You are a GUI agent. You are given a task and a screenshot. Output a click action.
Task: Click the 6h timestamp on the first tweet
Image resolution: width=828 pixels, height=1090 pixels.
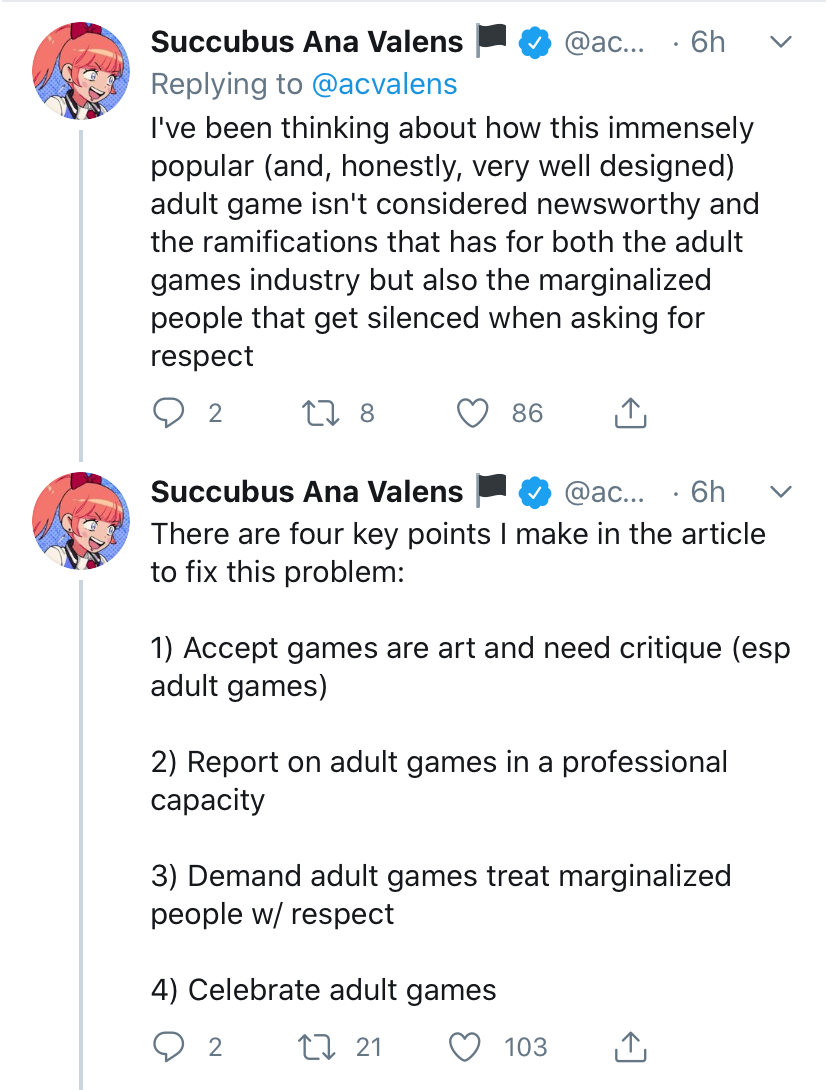pos(708,42)
